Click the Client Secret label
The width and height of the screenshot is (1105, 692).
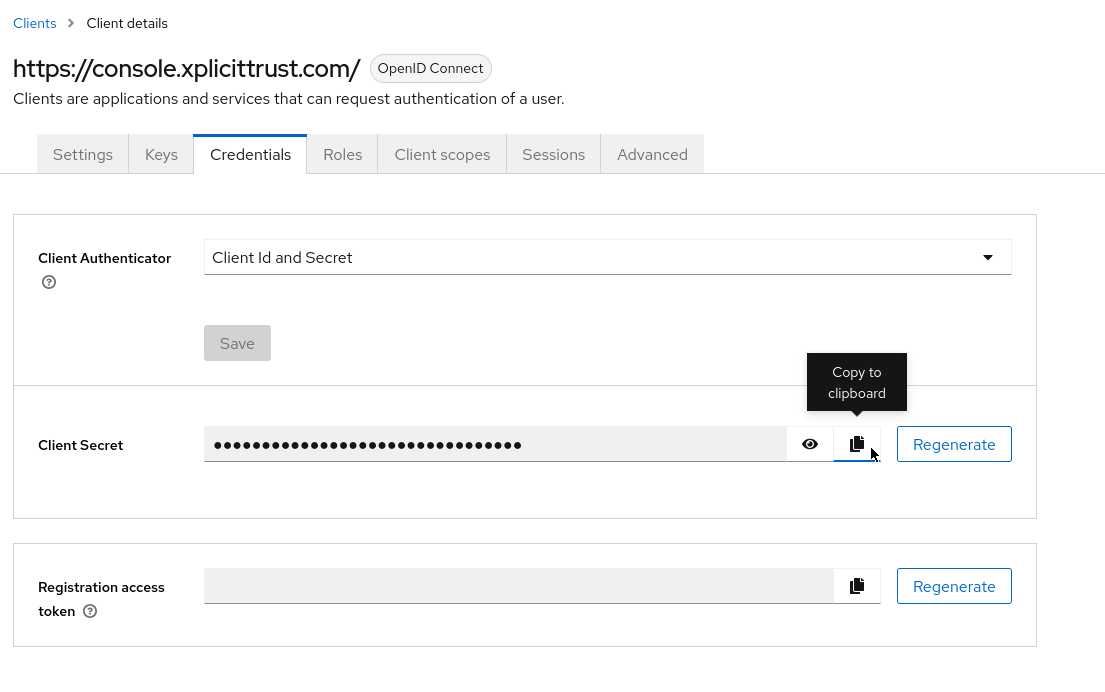coord(80,445)
